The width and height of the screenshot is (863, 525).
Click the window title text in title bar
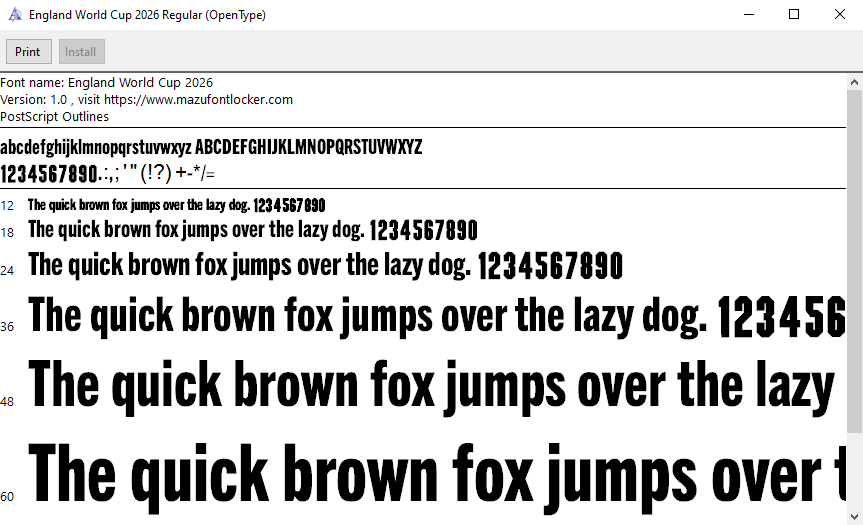click(147, 15)
